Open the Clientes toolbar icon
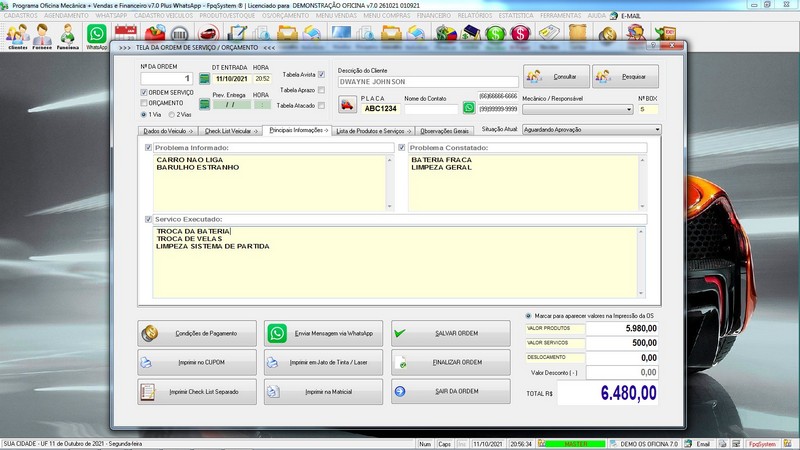This screenshot has width=800, height=450. (x=18, y=37)
